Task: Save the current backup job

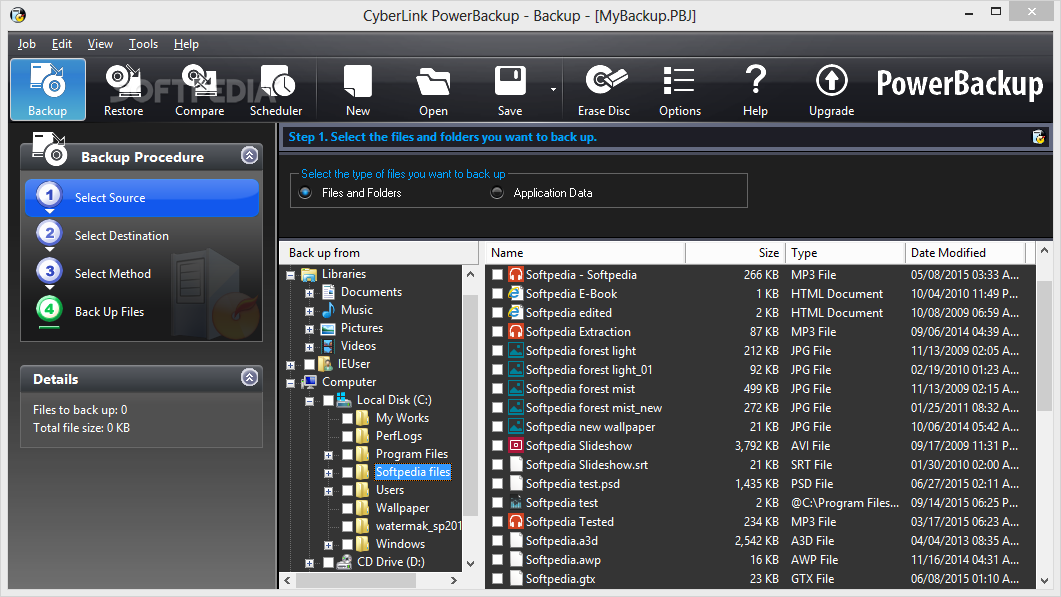Action: tap(510, 89)
